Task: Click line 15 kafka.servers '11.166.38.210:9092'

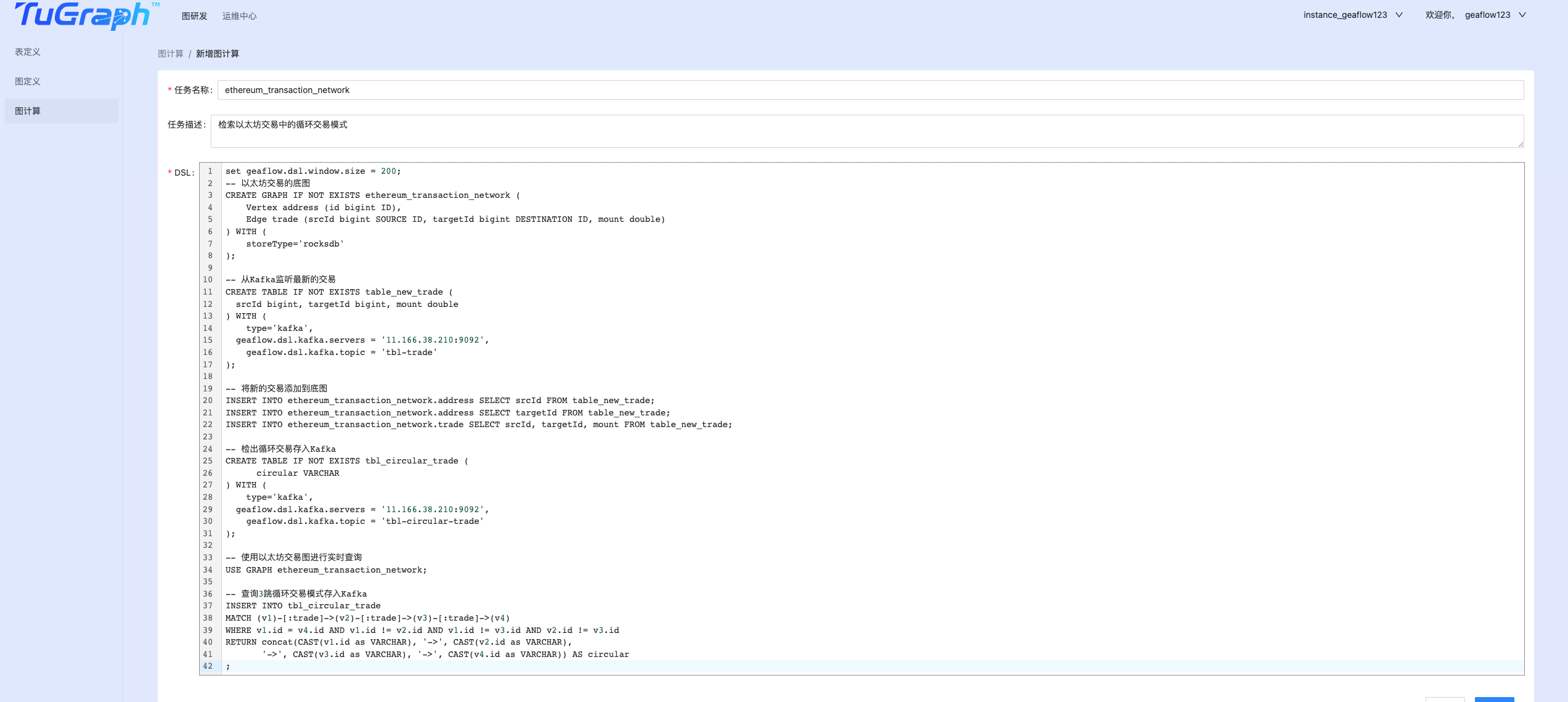Action: [x=362, y=340]
